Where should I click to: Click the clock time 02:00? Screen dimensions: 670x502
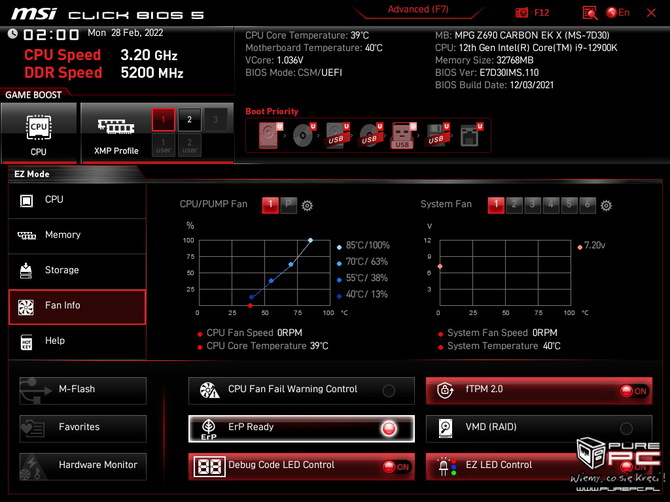click(51, 35)
